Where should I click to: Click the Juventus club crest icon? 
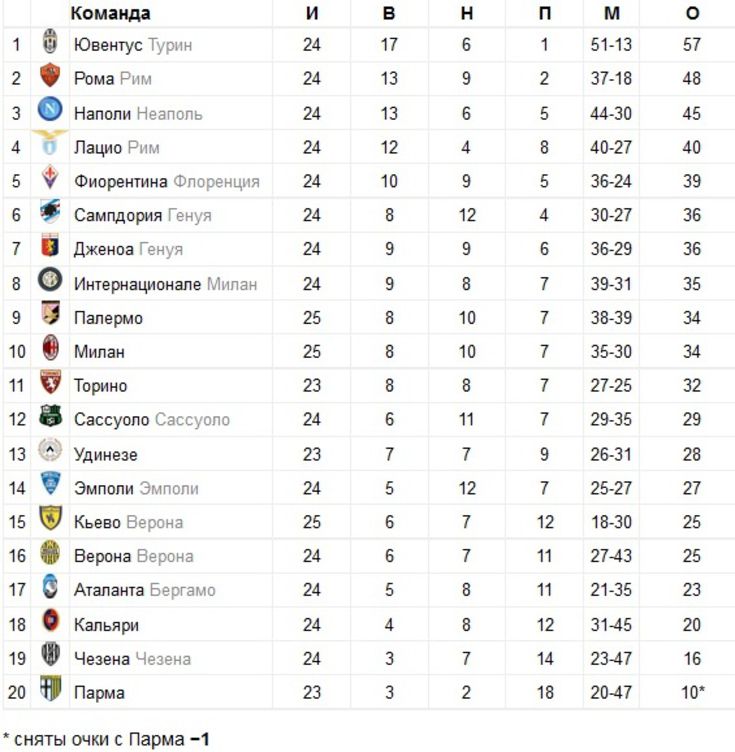pos(50,41)
